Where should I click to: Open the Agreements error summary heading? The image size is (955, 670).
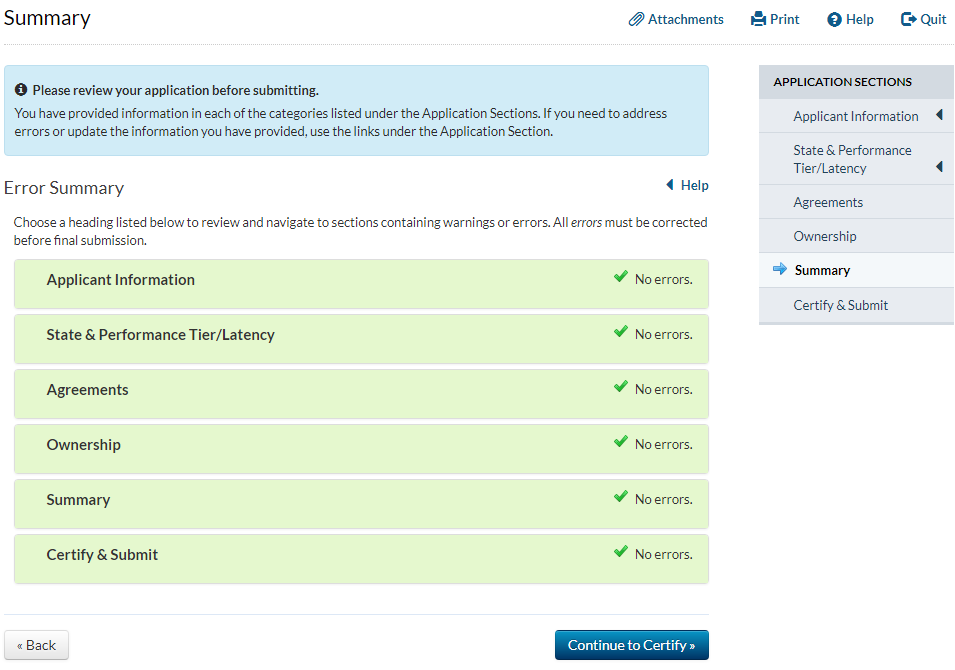(x=87, y=390)
